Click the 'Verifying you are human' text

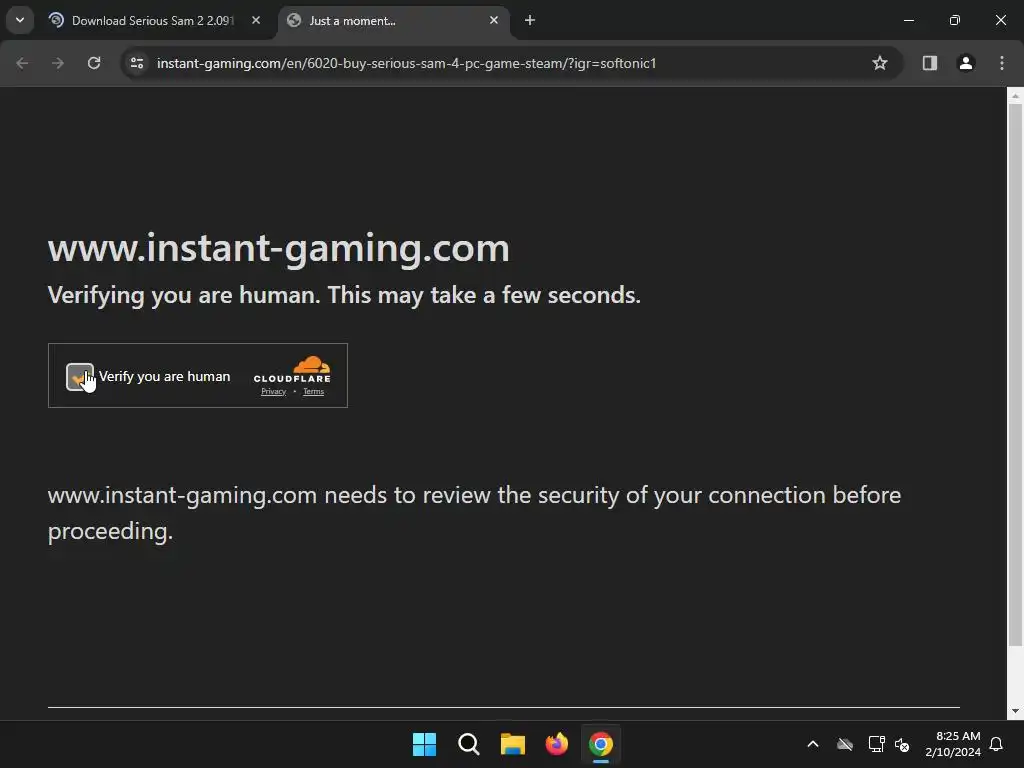coord(344,295)
